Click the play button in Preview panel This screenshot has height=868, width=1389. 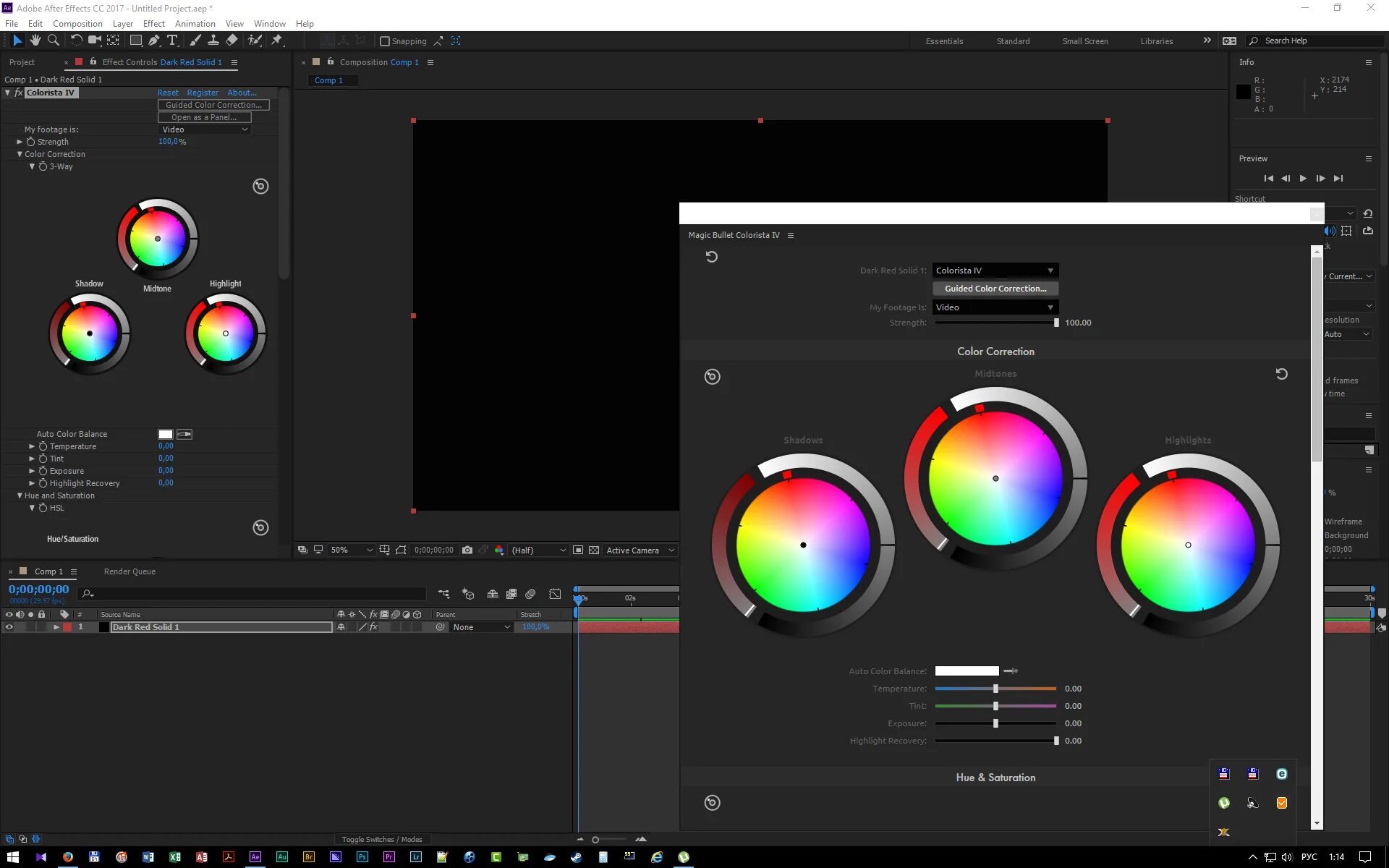[1303, 178]
